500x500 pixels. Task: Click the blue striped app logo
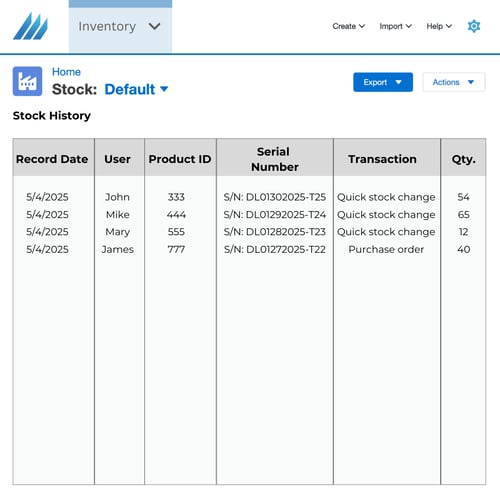(x=30, y=26)
